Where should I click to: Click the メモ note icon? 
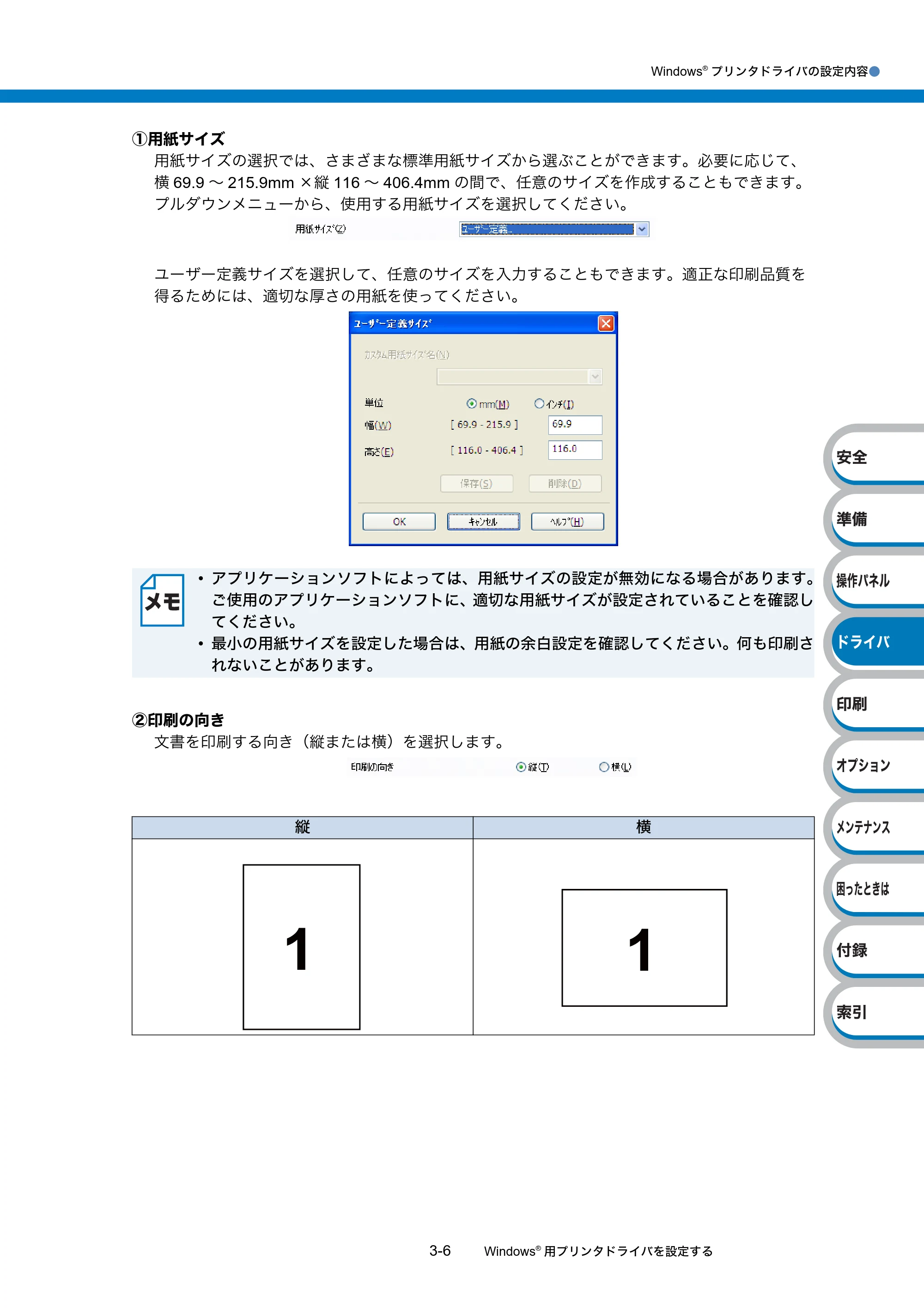pos(162,600)
